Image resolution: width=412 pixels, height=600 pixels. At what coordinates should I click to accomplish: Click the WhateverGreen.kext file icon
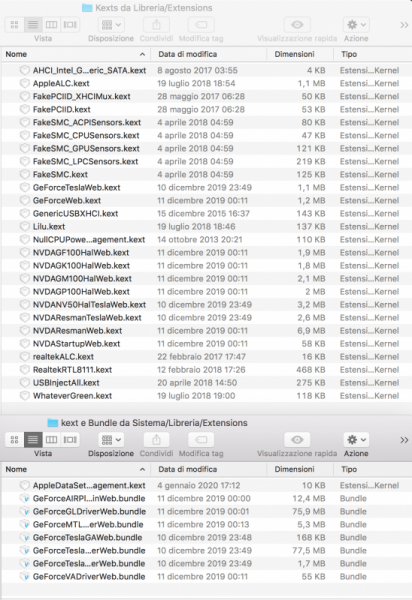25,396
